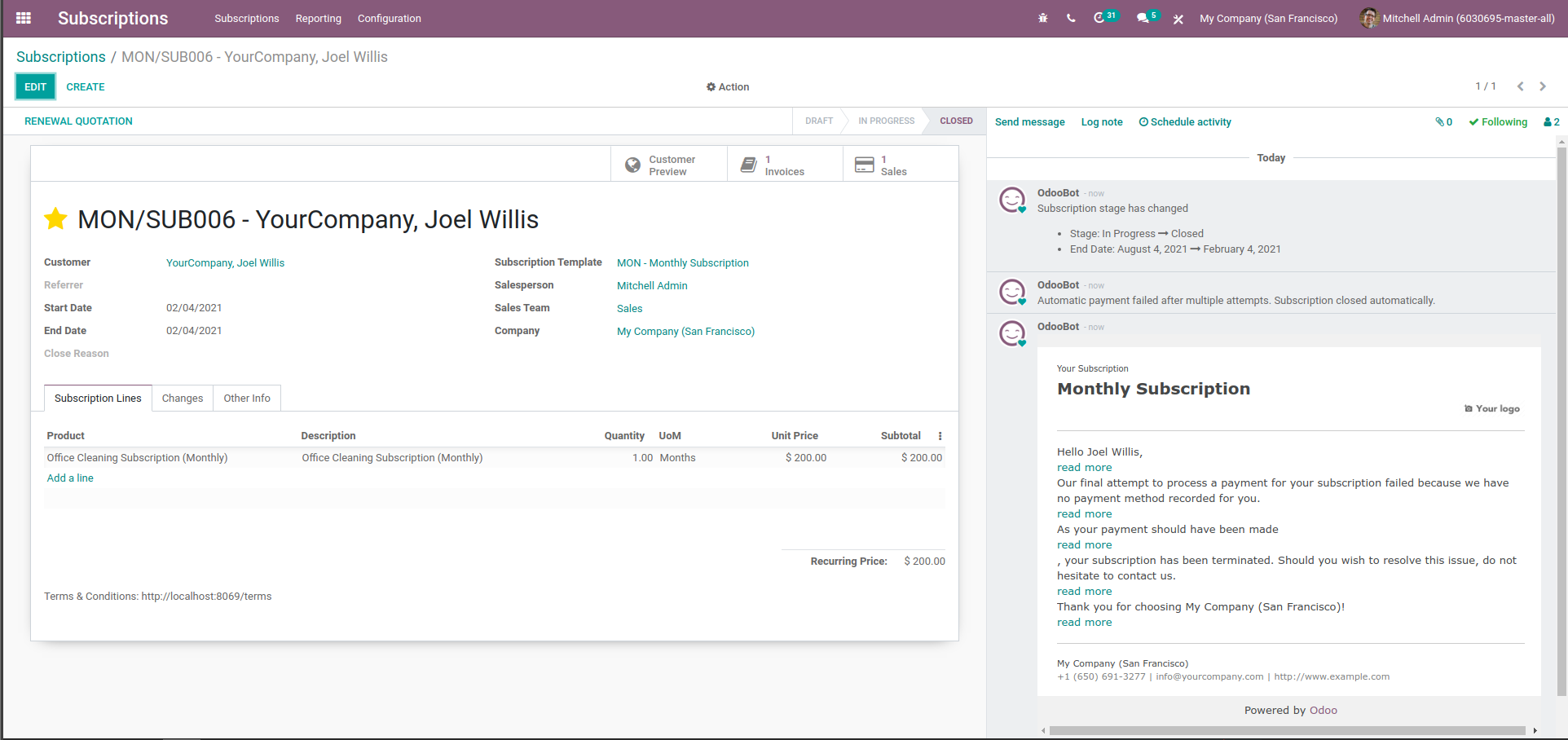
Task: Sort by the Quantity column header
Action: (624, 436)
